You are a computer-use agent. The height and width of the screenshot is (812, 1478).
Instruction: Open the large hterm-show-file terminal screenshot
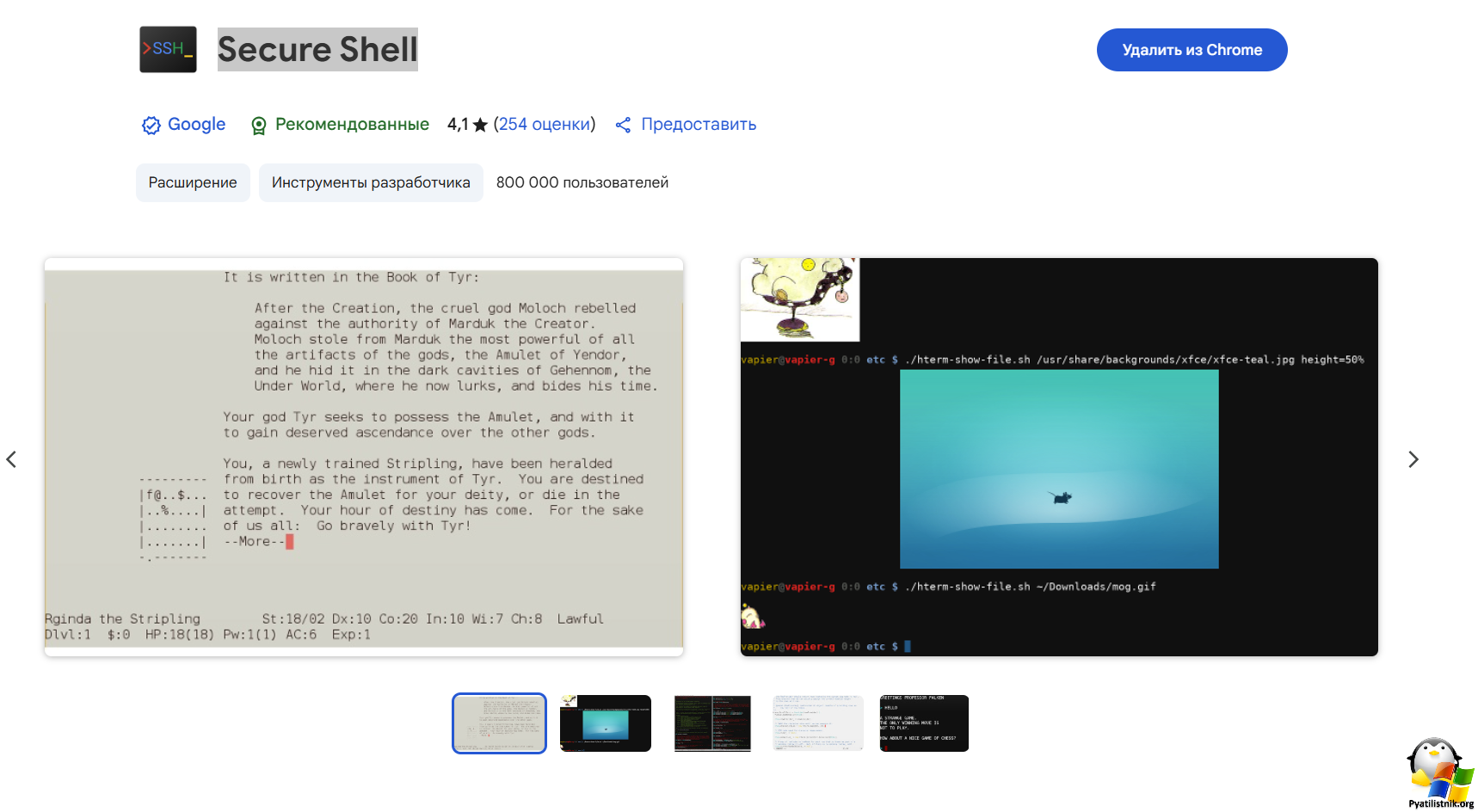(1059, 457)
